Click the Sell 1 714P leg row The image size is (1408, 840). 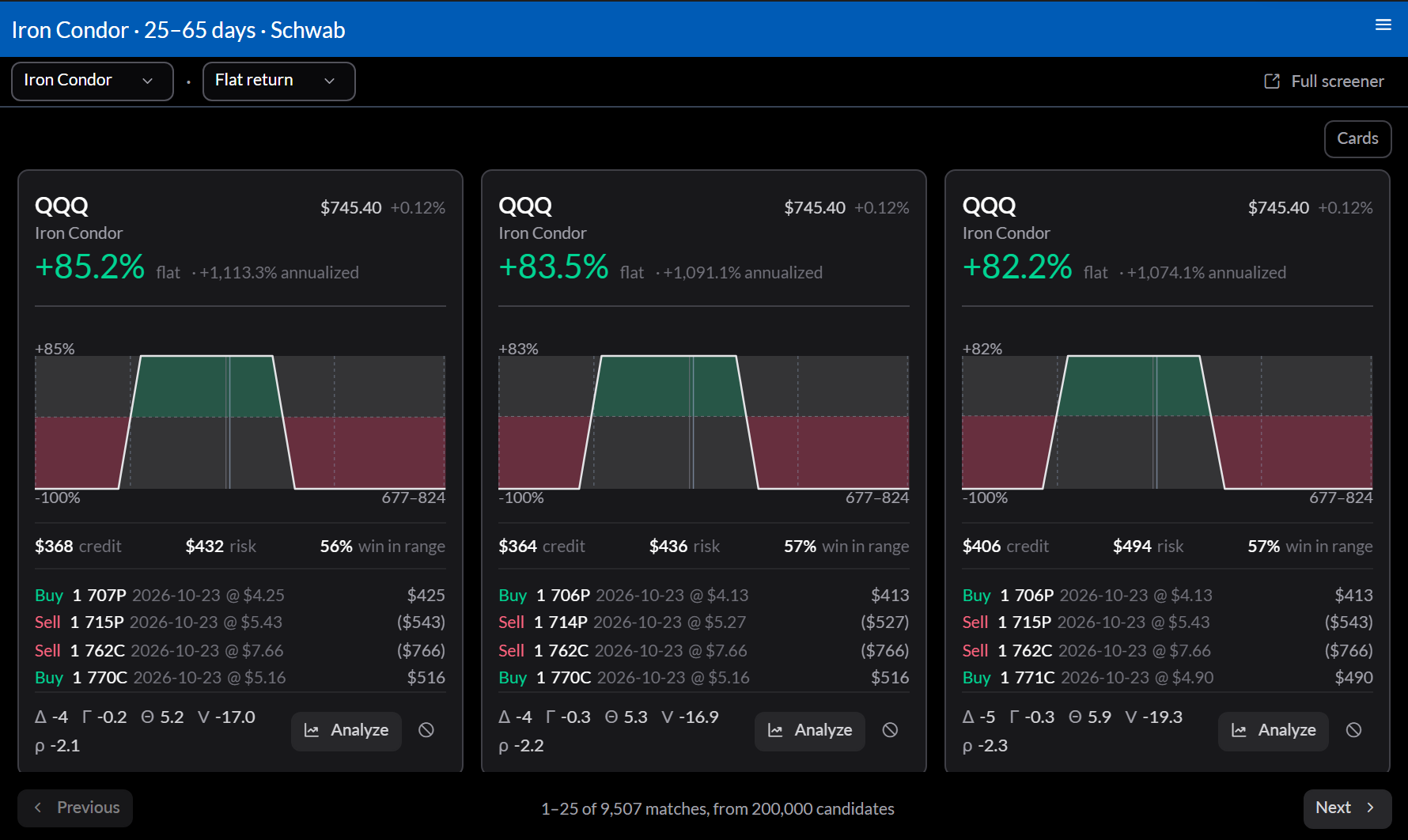[x=704, y=622]
